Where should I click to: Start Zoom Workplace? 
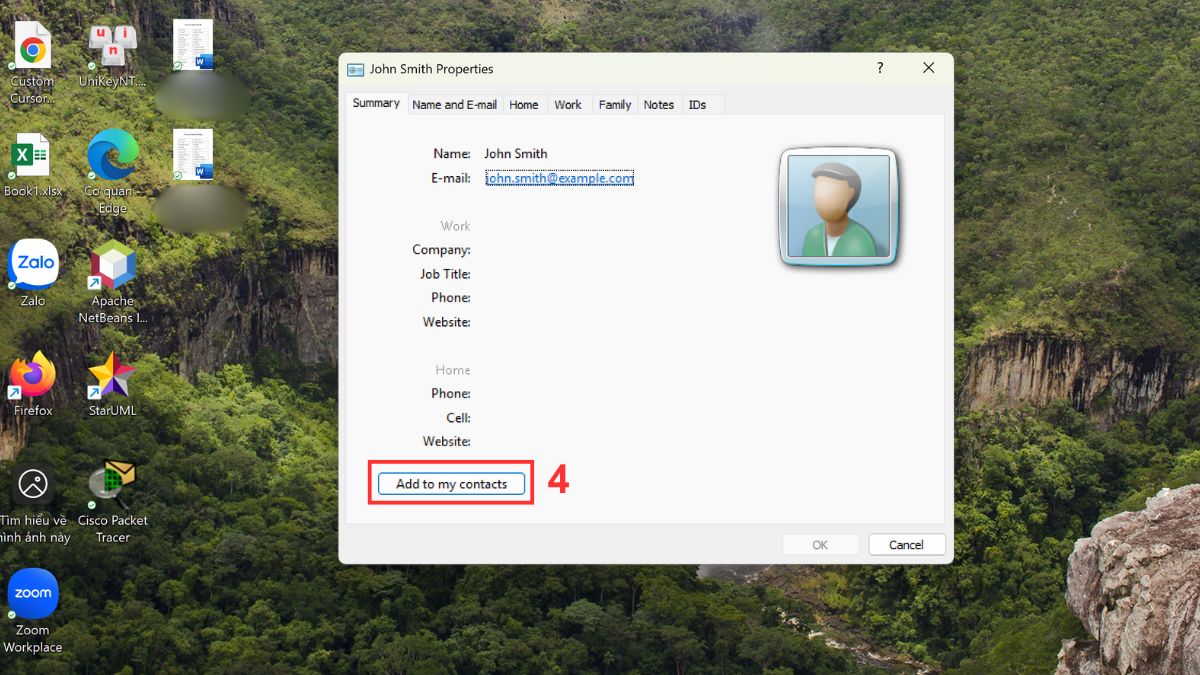(33, 592)
